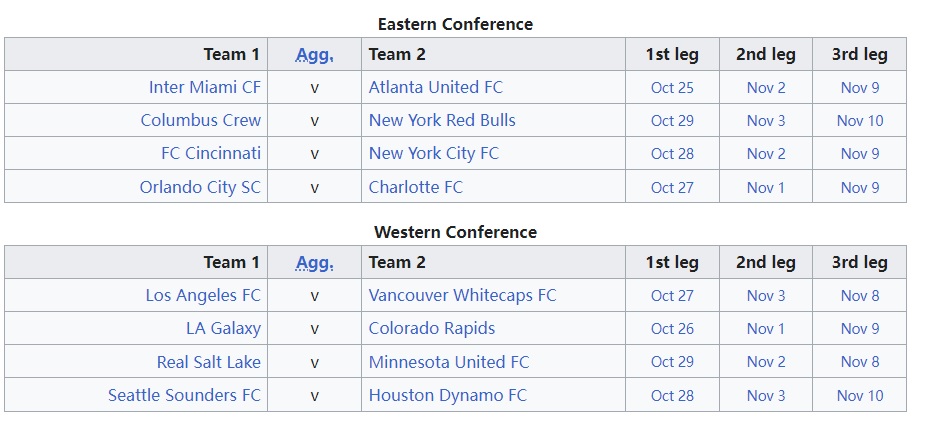This screenshot has width=927, height=427.
Task: Select the Houston Dynamo FC link
Action: point(447,395)
